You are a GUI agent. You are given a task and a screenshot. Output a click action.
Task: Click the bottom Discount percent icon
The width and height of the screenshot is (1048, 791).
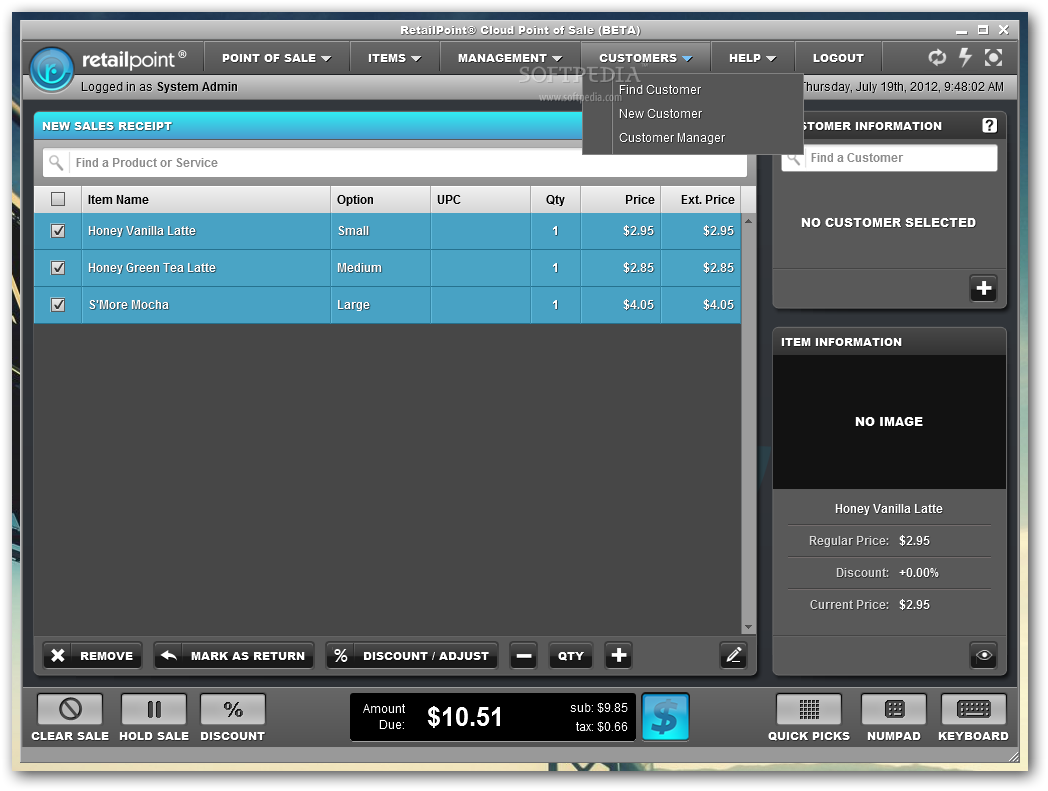click(233, 709)
